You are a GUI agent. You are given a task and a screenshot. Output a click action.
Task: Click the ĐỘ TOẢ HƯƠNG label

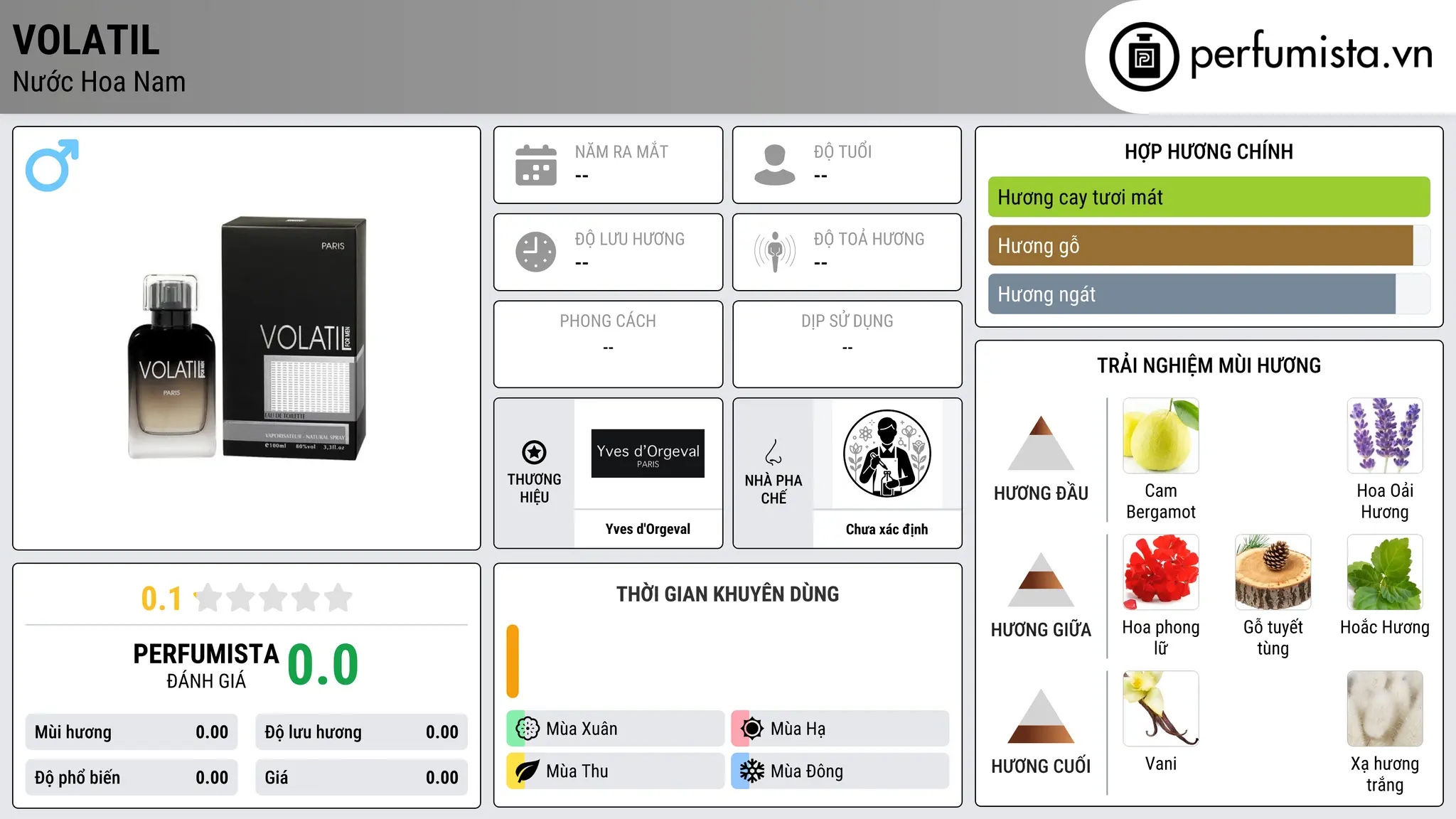pyautogui.click(x=869, y=239)
